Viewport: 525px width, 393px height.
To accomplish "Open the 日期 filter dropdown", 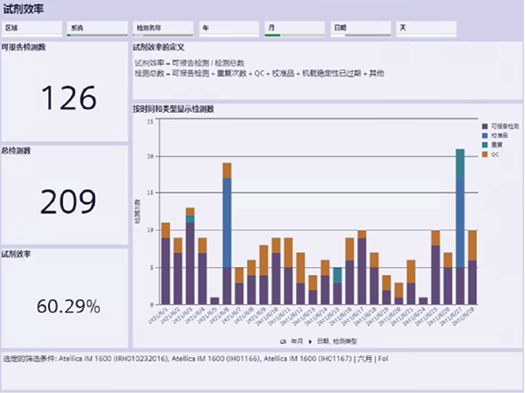I will [x=361, y=28].
